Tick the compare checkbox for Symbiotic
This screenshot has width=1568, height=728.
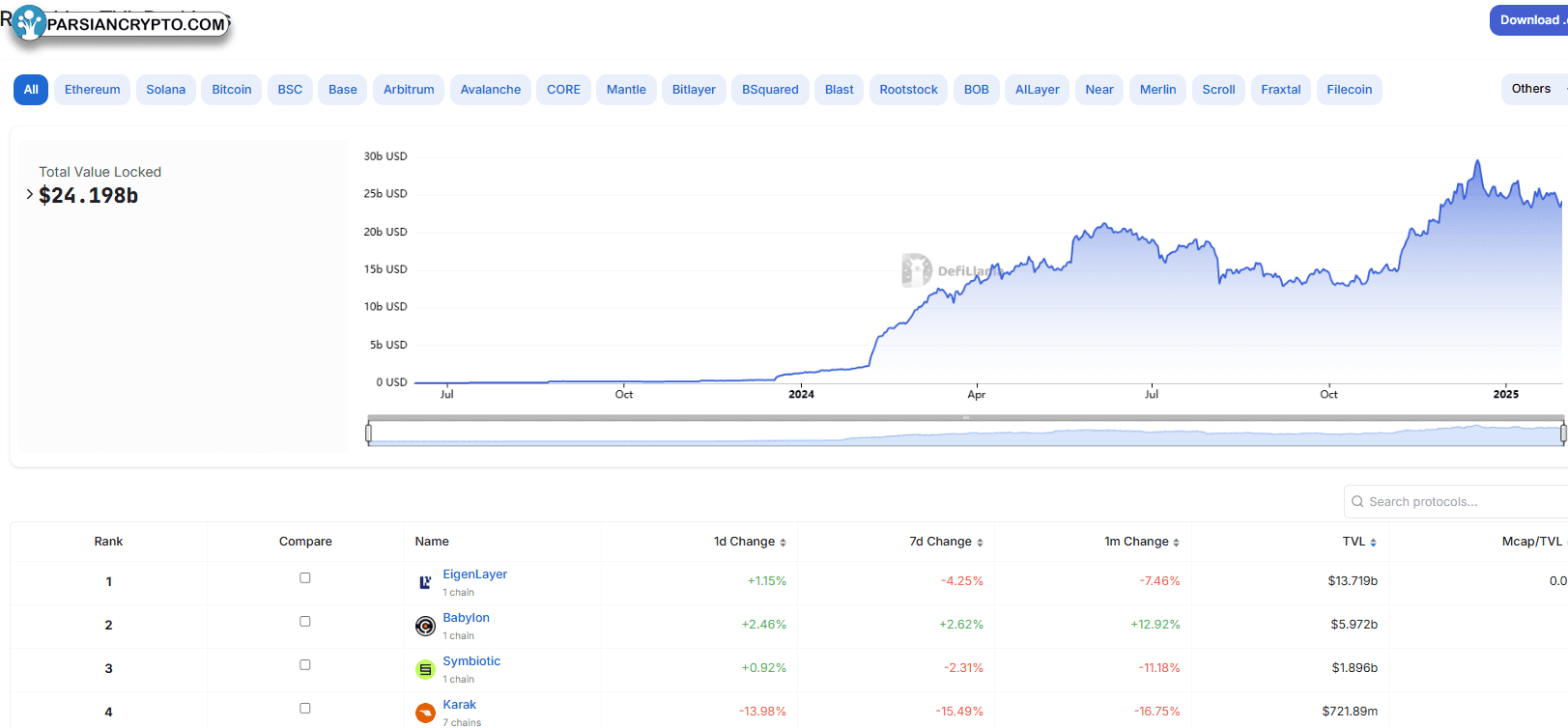coord(305,664)
